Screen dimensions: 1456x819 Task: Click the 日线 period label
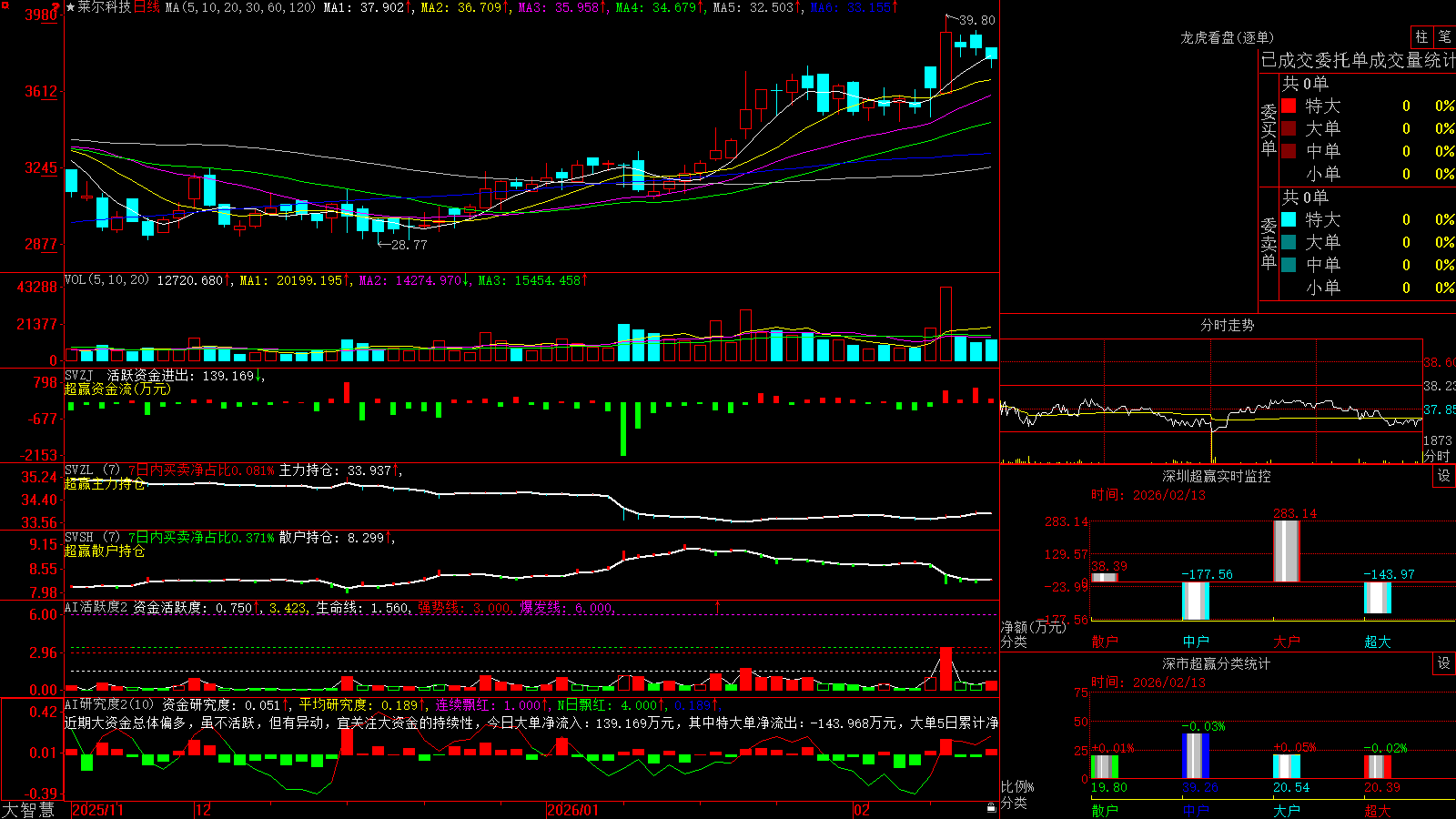point(147,7)
